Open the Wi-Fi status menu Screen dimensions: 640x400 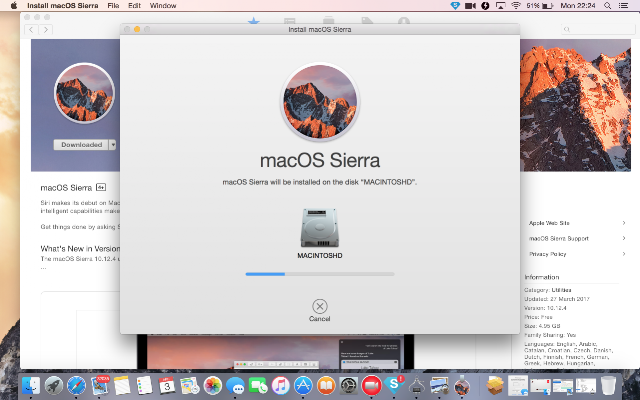[516, 6]
